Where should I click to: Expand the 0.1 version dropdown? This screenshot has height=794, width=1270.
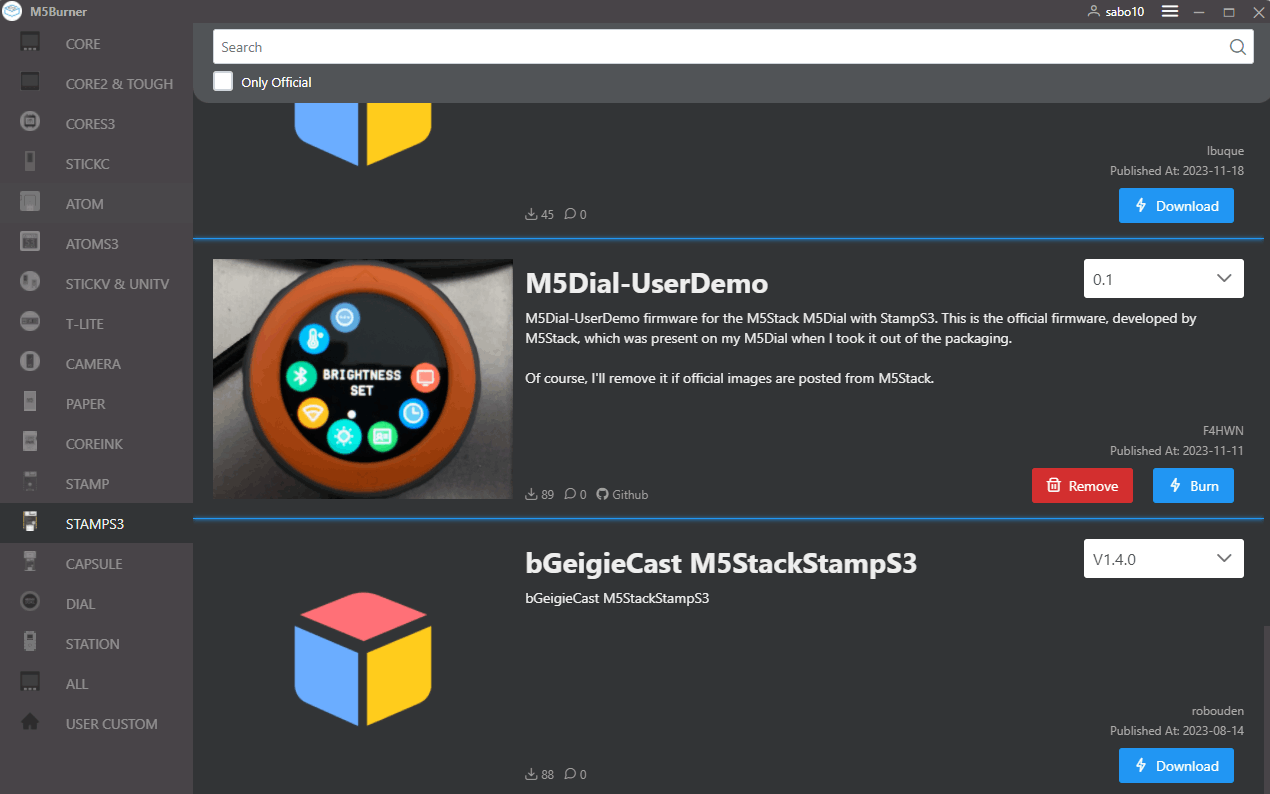(x=1164, y=279)
